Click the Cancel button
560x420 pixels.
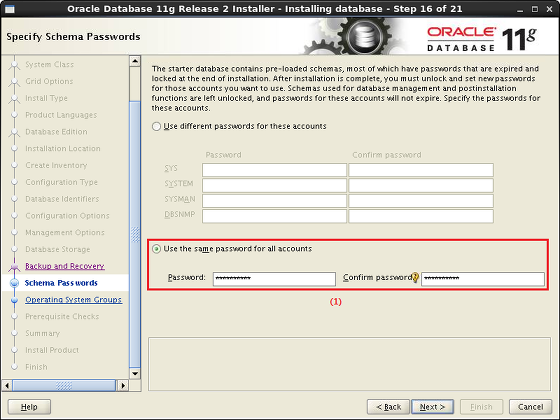pyautogui.click(x=530, y=407)
